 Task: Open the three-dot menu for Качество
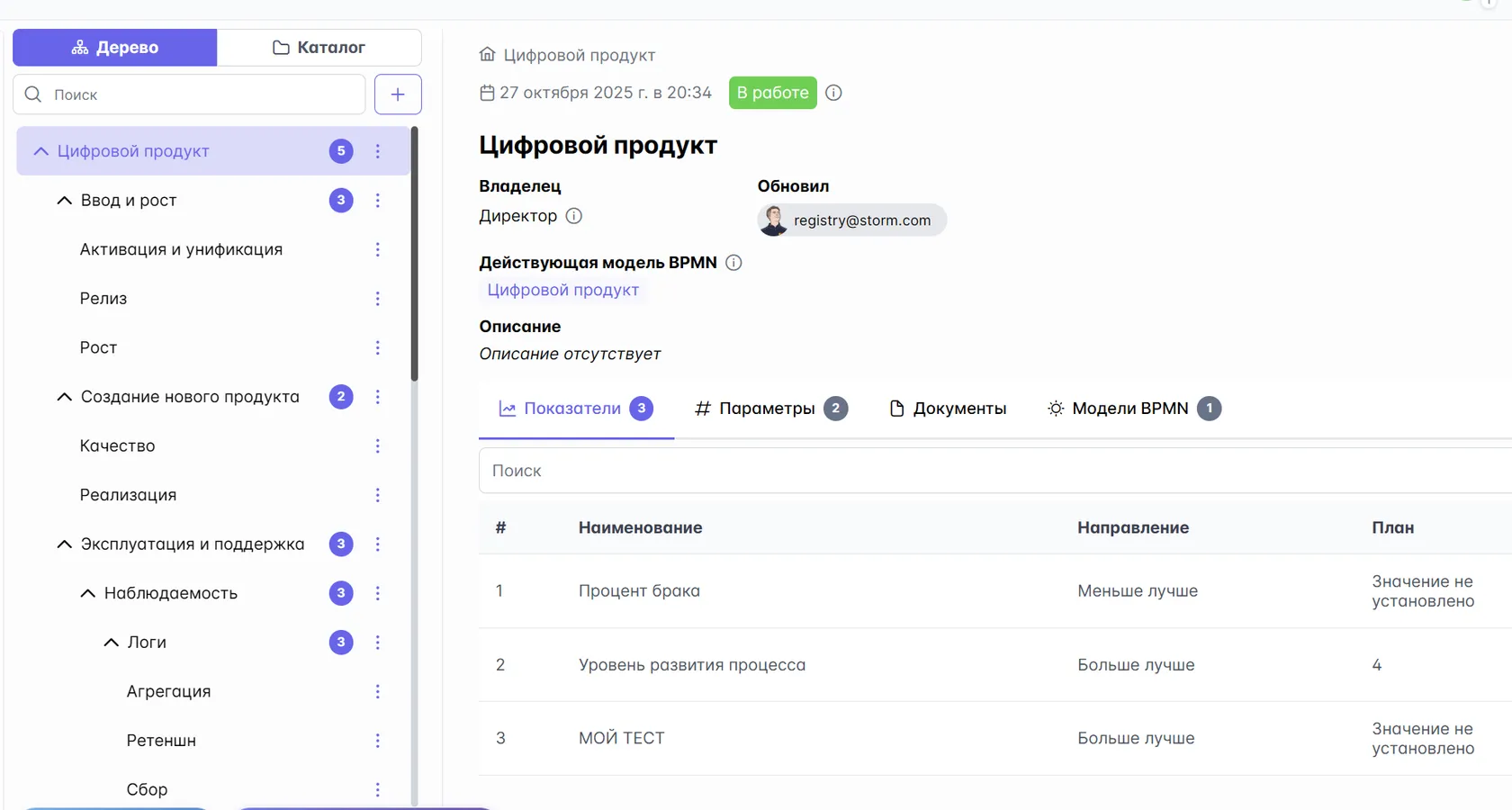pos(378,445)
